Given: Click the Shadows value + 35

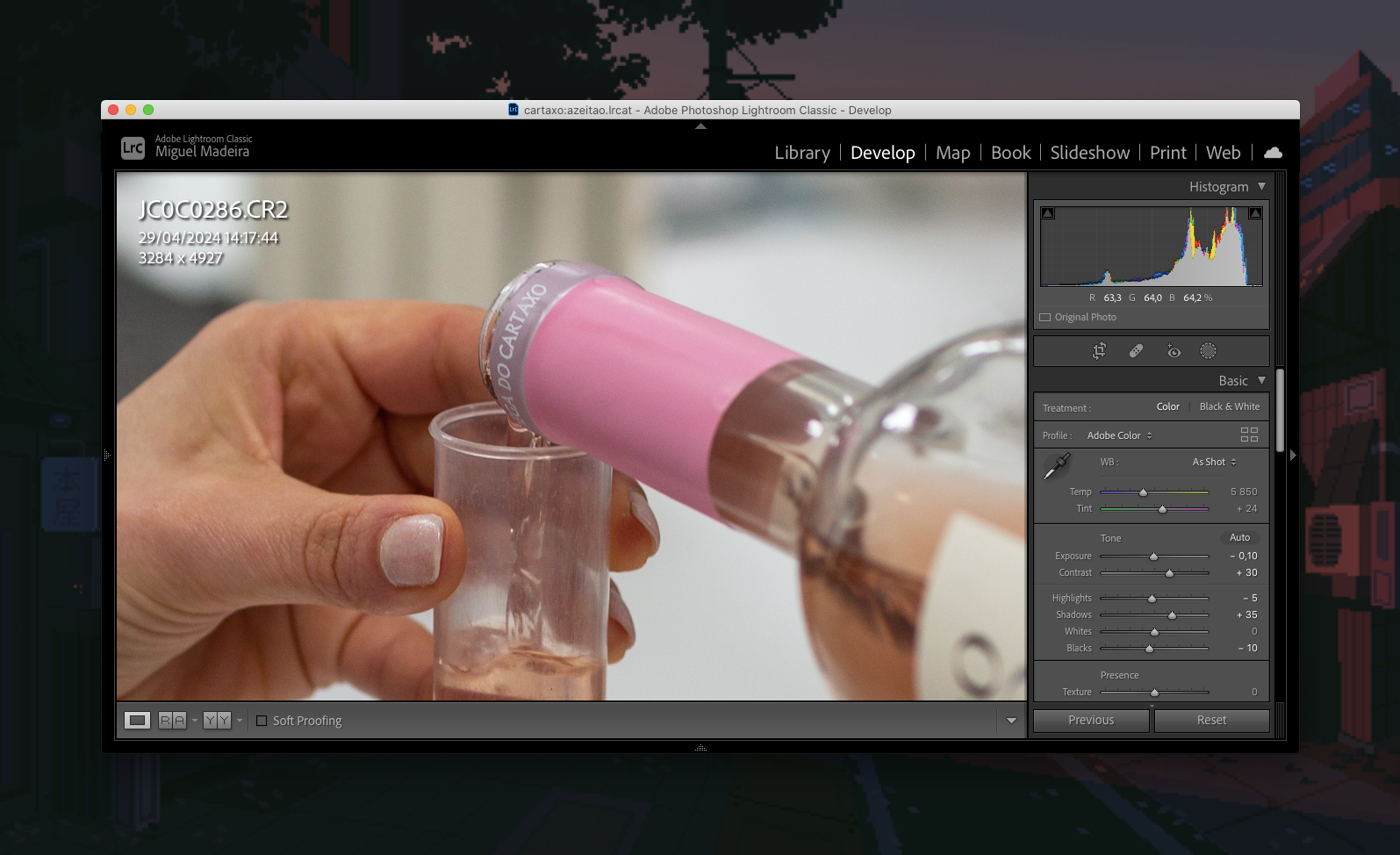Looking at the screenshot, I should tap(1246, 614).
